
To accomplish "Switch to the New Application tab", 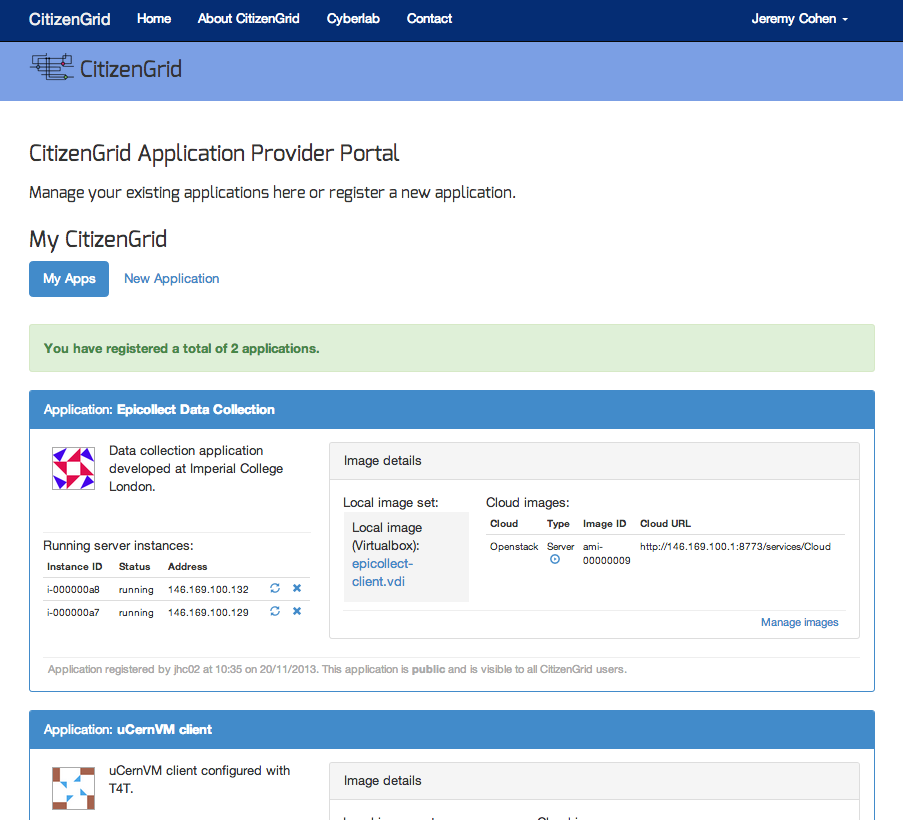I will point(172,279).
